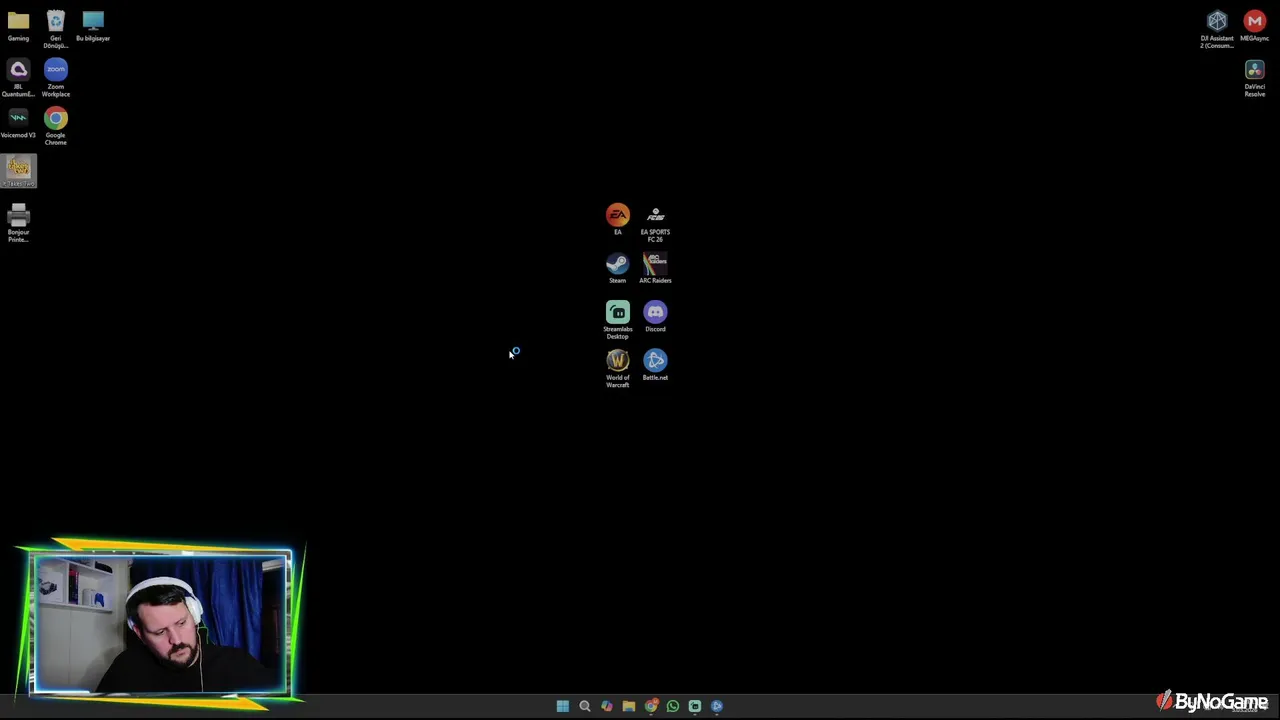Image resolution: width=1280 pixels, height=720 pixels.
Task: Select the Streamlabs Desktop icon
Action: pos(618,321)
